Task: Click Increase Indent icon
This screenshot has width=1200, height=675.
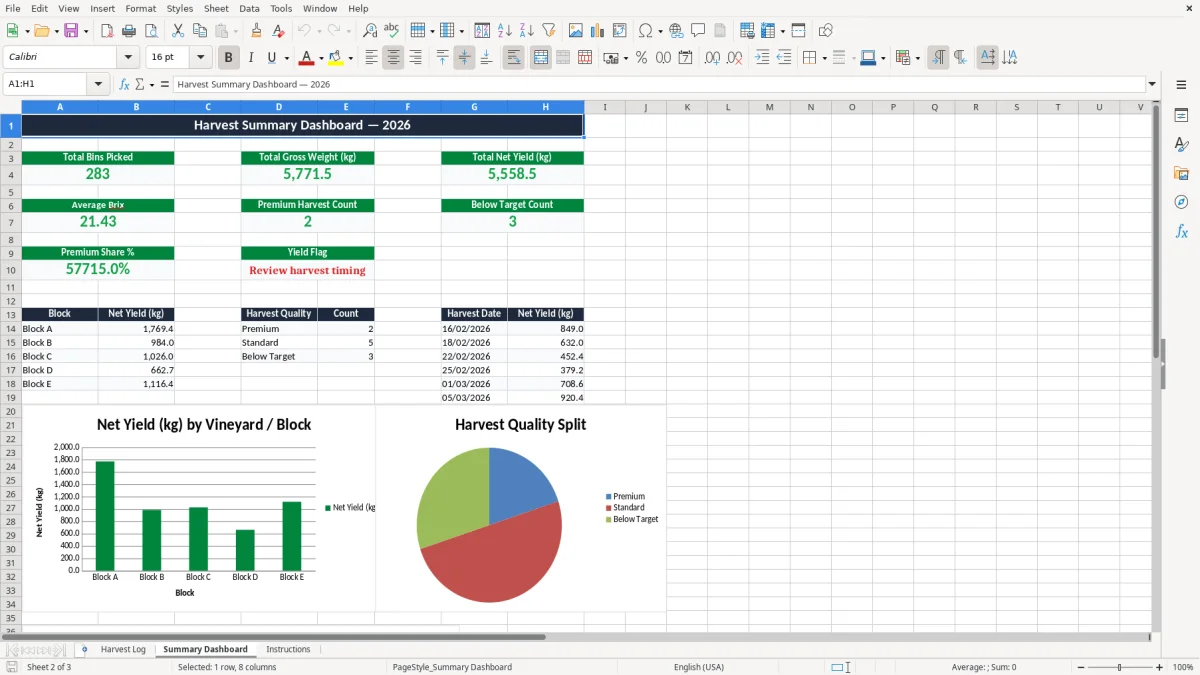Action: click(x=762, y=58)
